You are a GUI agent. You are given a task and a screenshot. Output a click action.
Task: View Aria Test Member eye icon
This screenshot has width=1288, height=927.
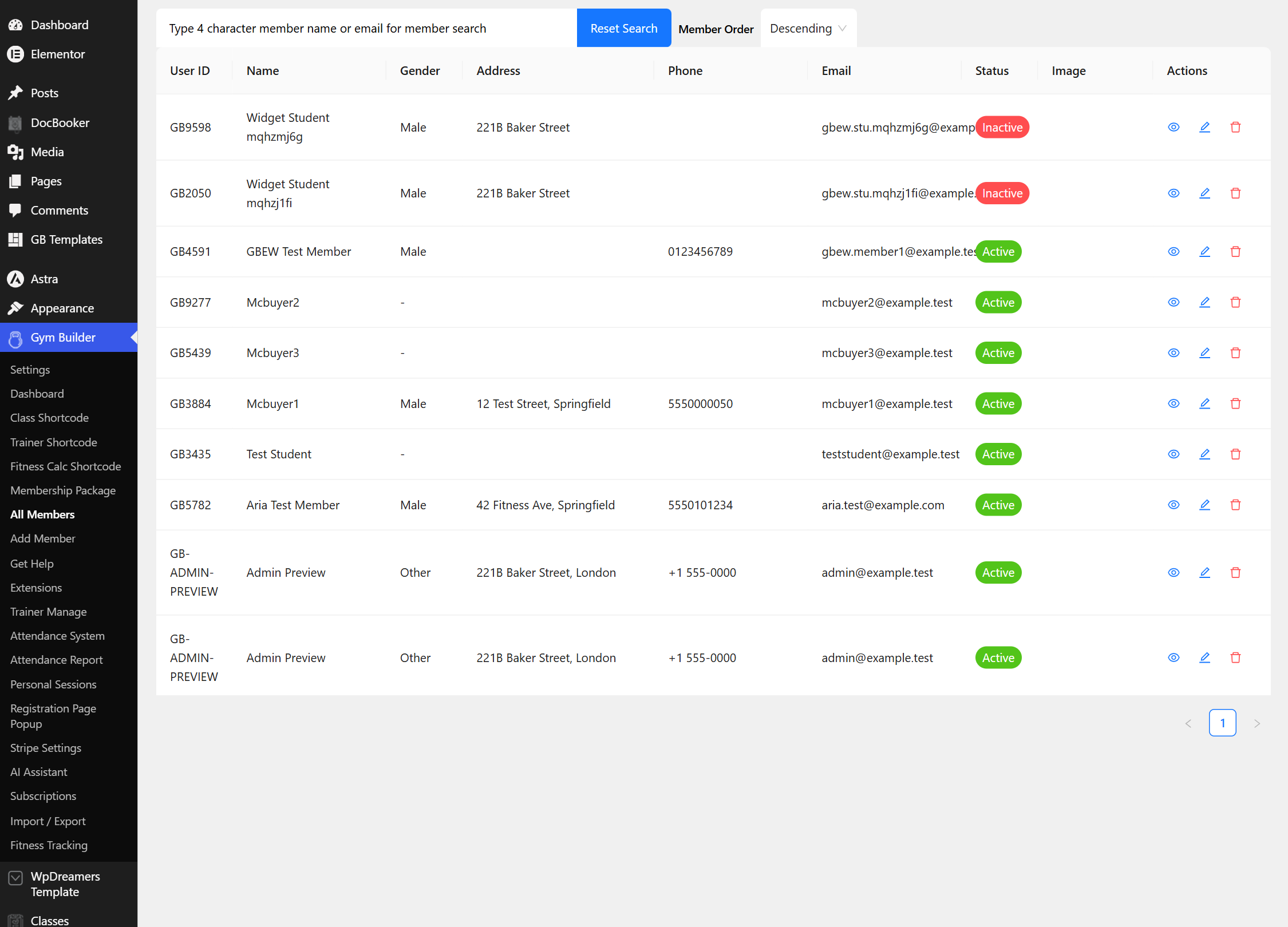point(1174,505)
